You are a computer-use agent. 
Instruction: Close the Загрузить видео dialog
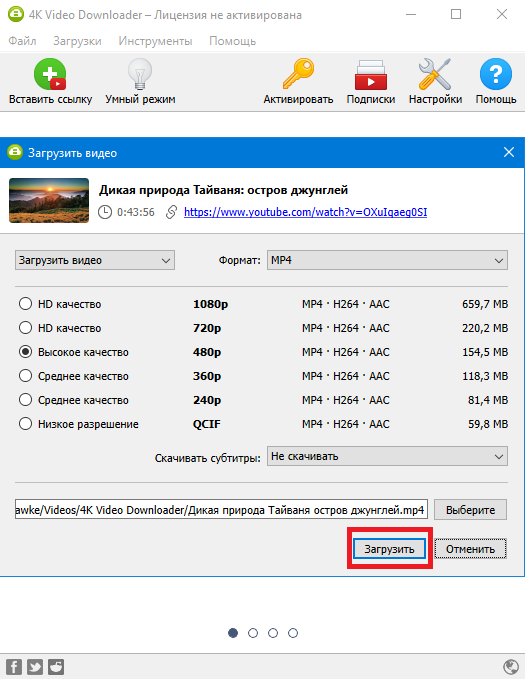point(509,152)
